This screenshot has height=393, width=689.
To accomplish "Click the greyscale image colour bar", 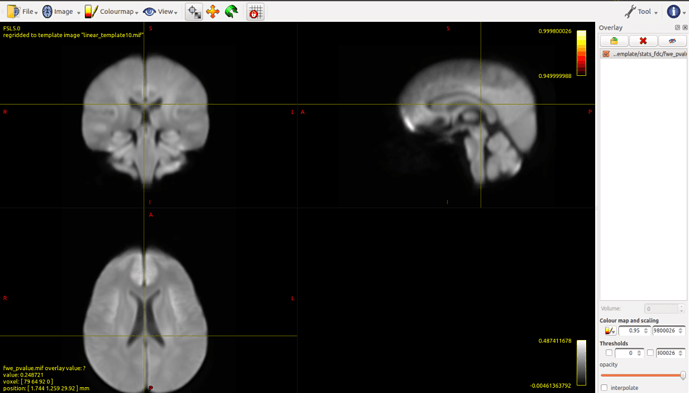I will [x=581, y=363].
